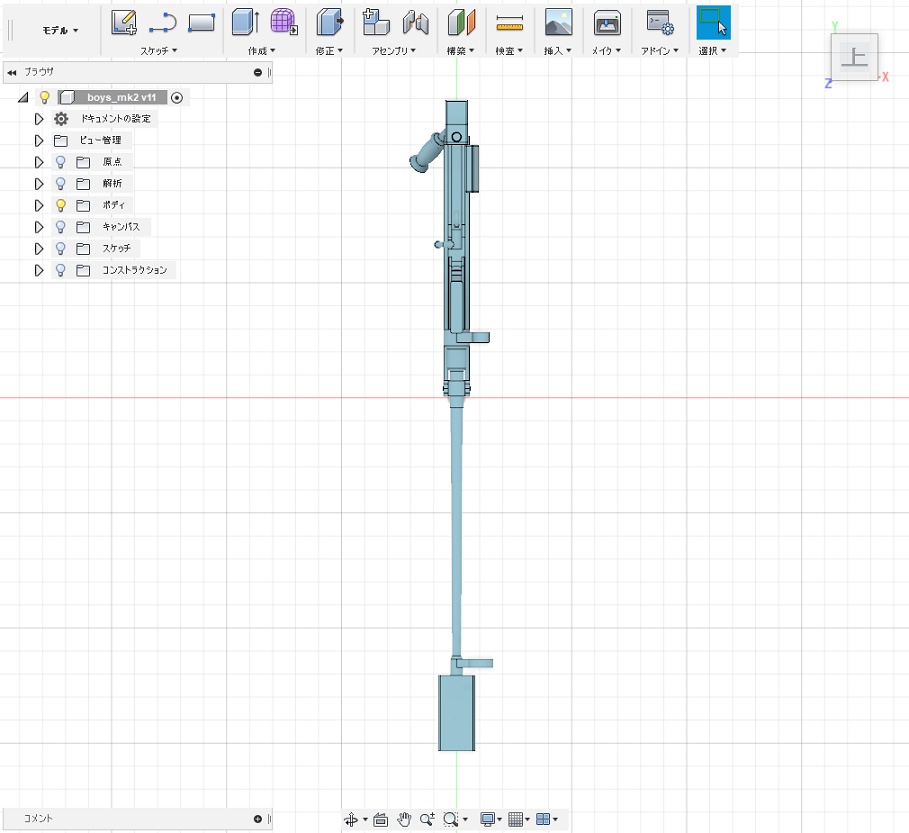Expand the コンストラクション folder
This screenshot has width=909, height=833.
click(39, 270)
